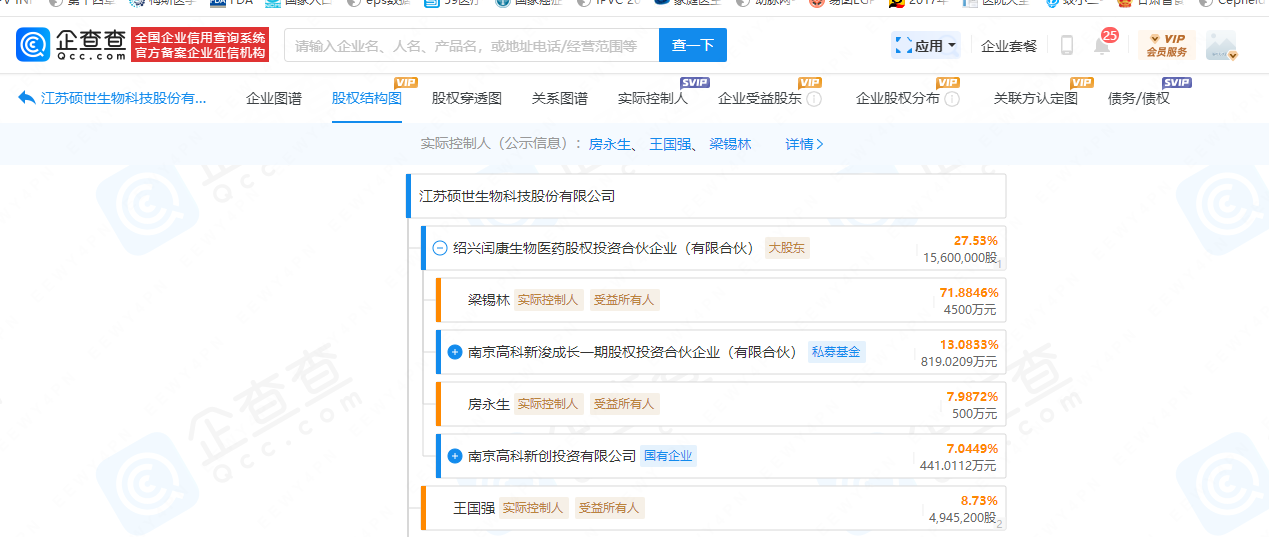Click 实际控制人 tag on 房永生 row
The width and height of the screenshot is (1269, 537).
(549, 404)
